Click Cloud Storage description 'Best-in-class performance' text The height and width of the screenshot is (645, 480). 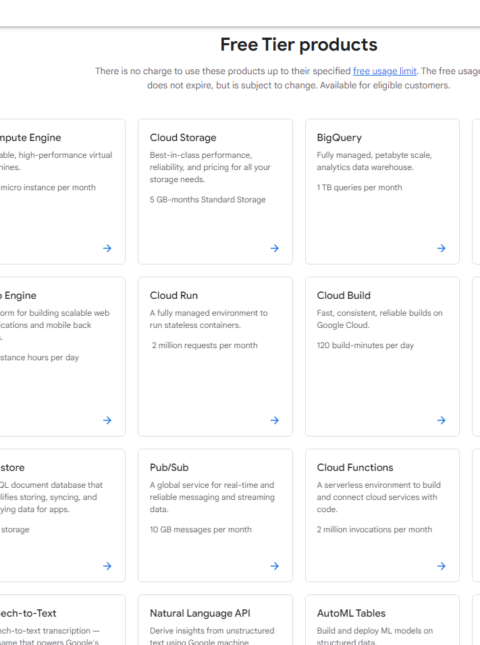coord(201,155)
